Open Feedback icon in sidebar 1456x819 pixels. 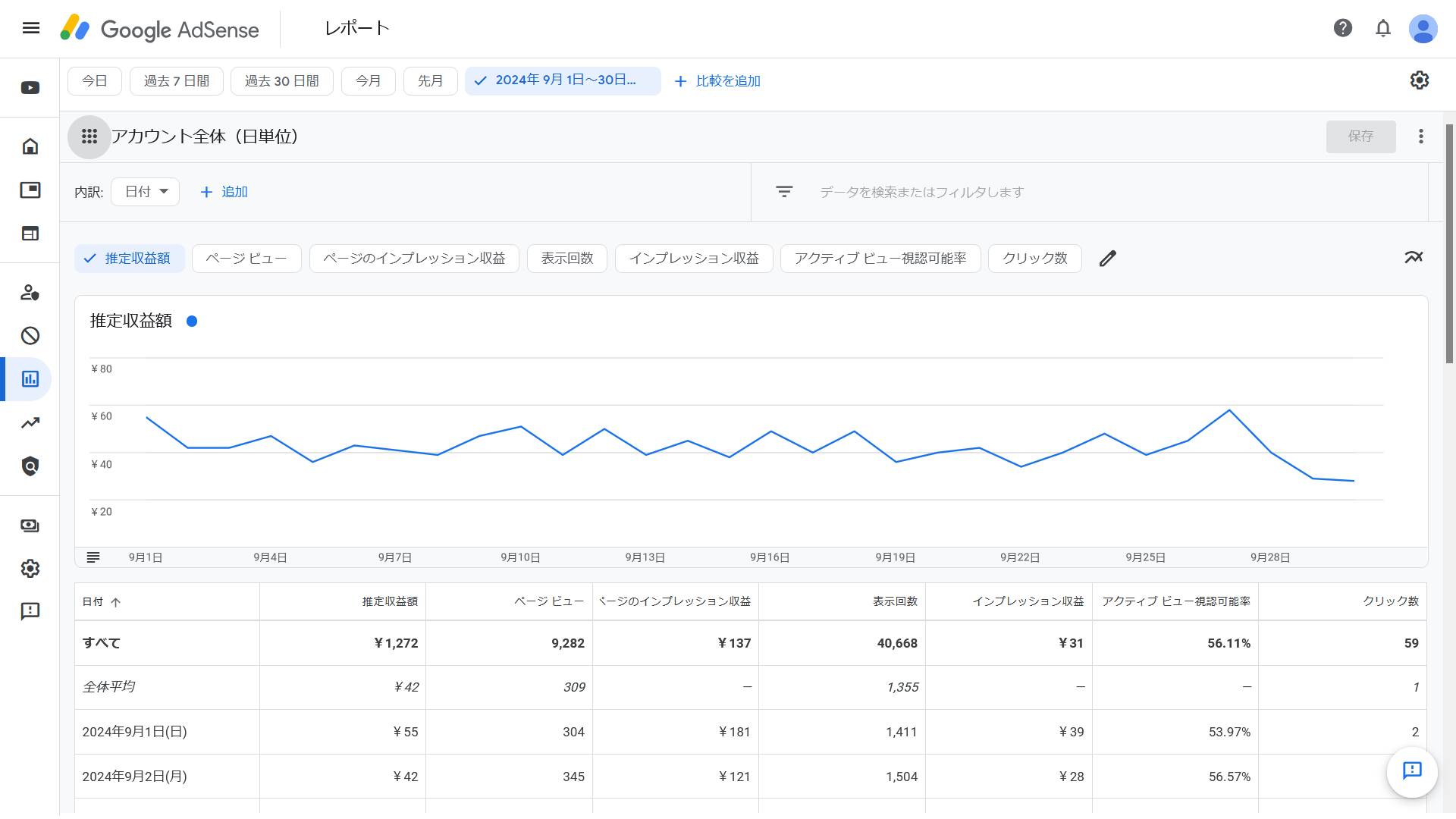click(30, 611)
